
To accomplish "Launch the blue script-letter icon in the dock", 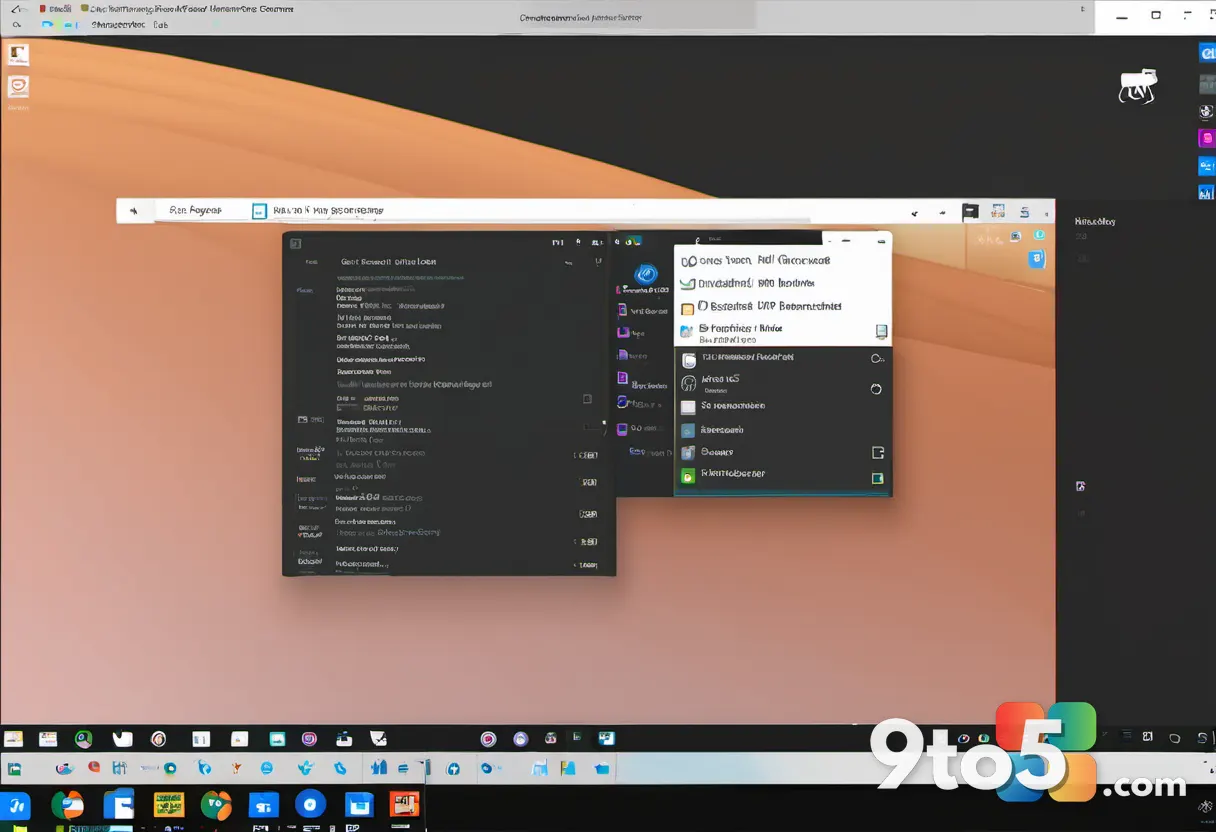I will click(x=16, y=806).
